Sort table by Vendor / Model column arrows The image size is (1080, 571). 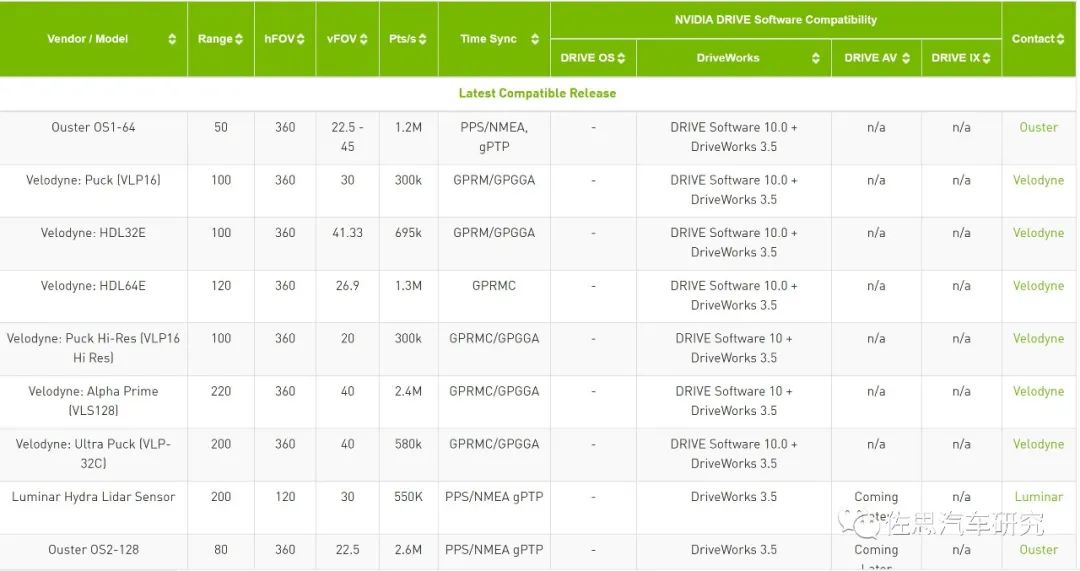coord(172,40)
